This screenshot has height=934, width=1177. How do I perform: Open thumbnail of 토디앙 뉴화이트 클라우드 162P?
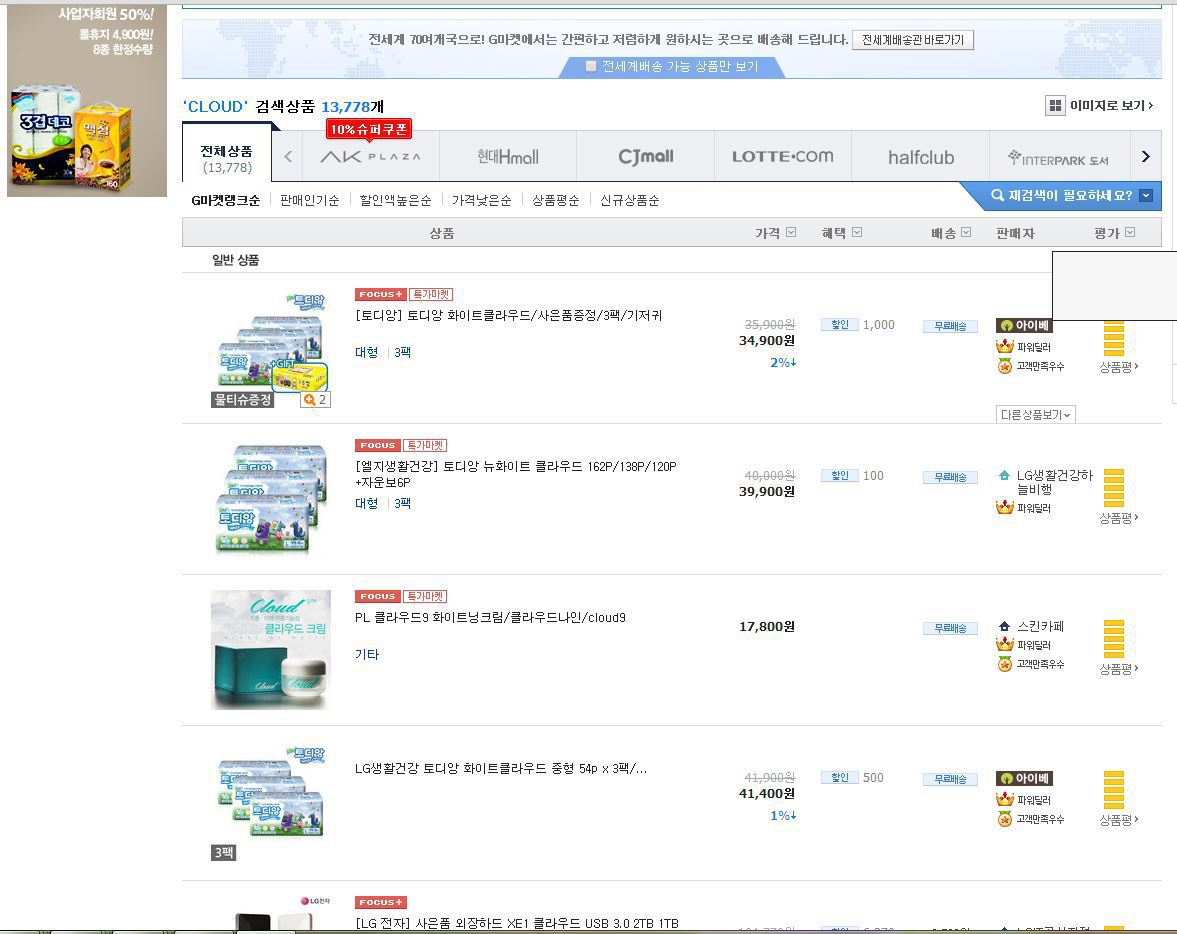(271, 499)
